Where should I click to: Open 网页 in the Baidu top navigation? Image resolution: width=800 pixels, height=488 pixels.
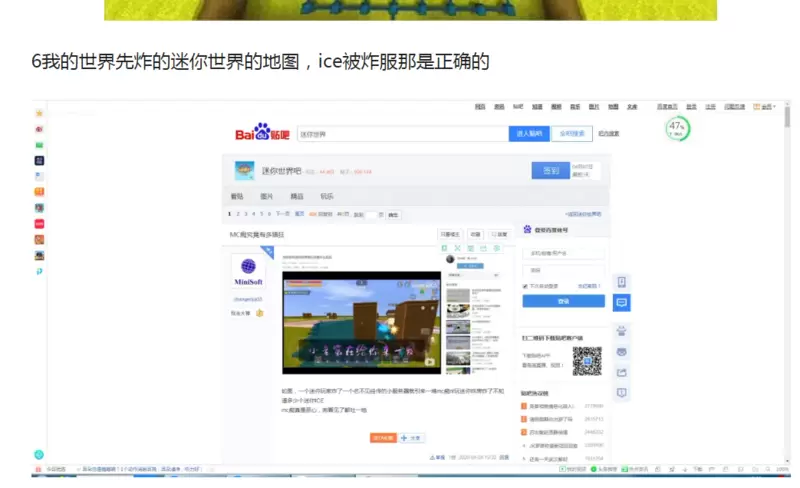(480, 107)
